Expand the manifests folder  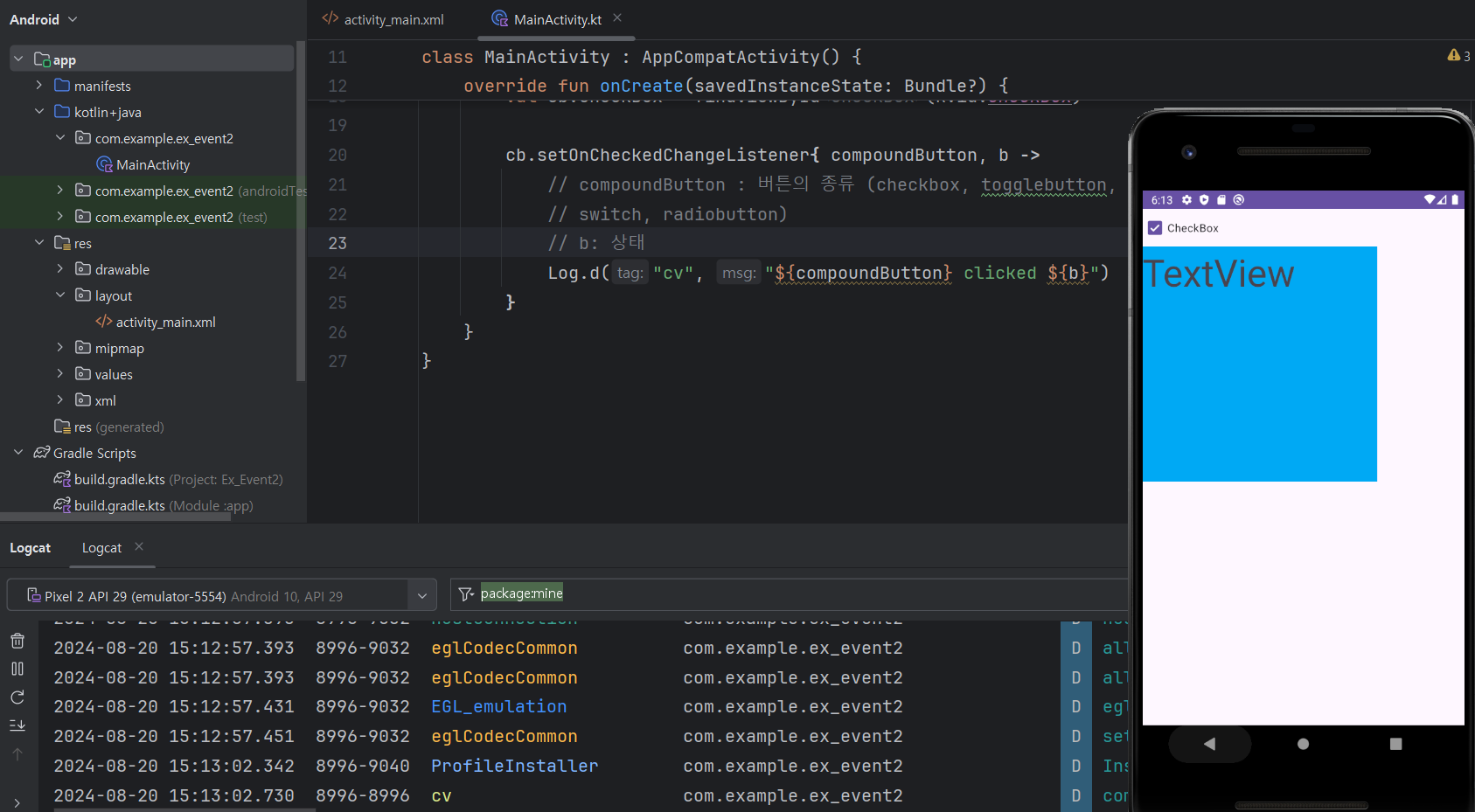pos(39,86)
